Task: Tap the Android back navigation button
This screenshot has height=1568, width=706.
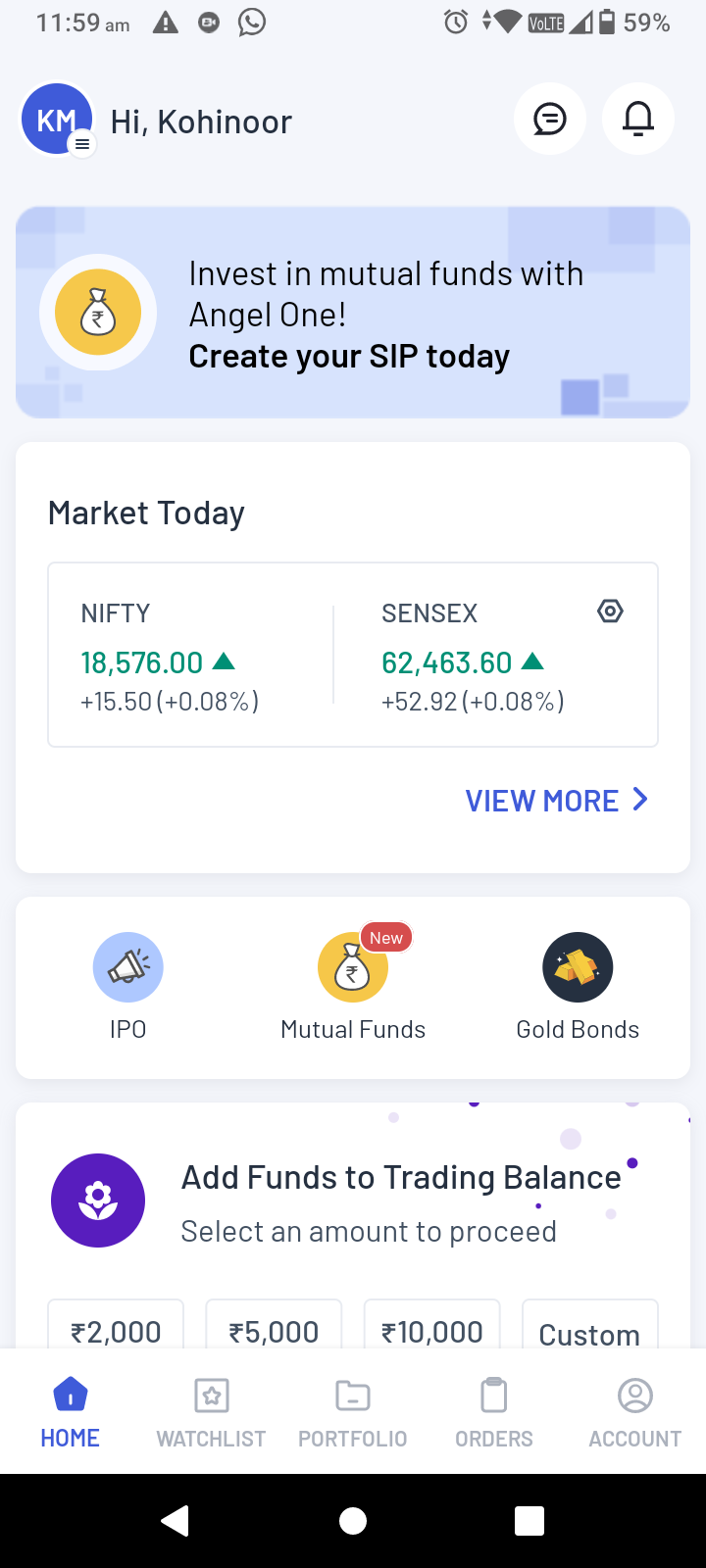Action: point(175,1520)
